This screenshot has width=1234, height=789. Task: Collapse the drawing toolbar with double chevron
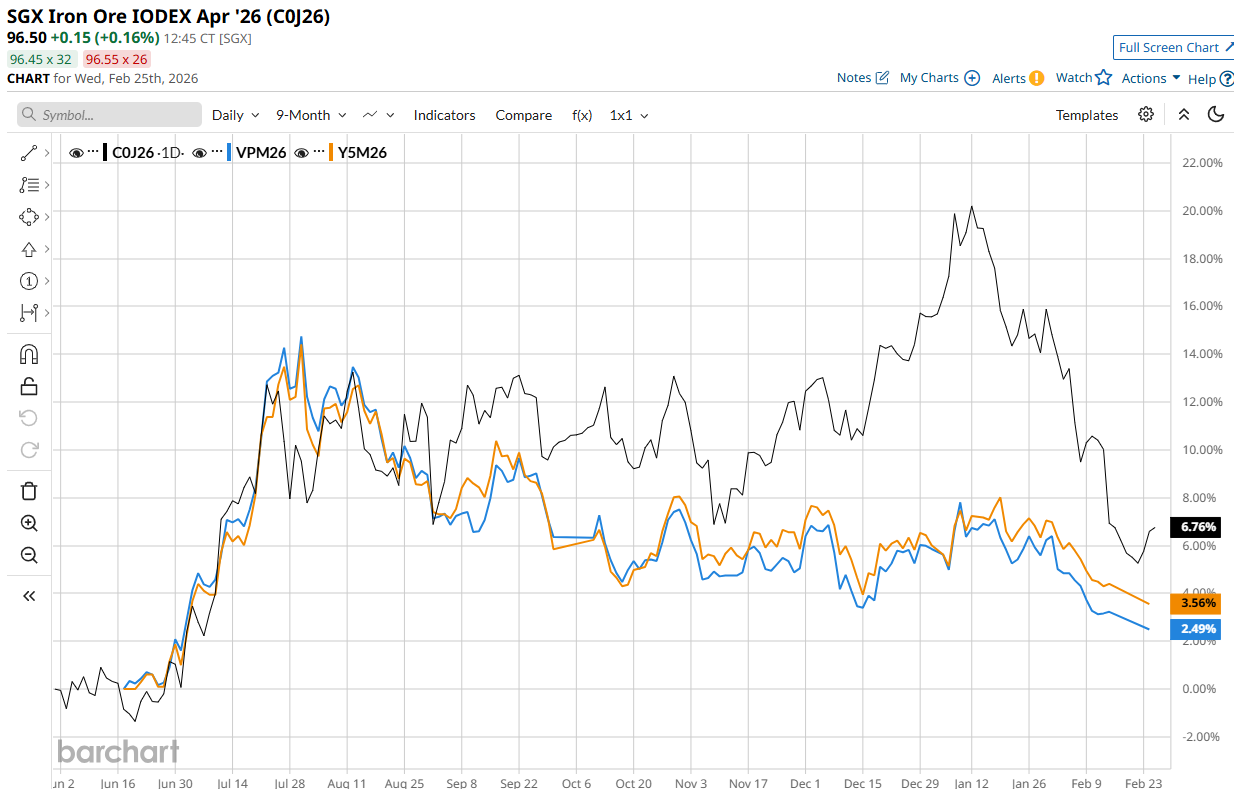point(28,596)
